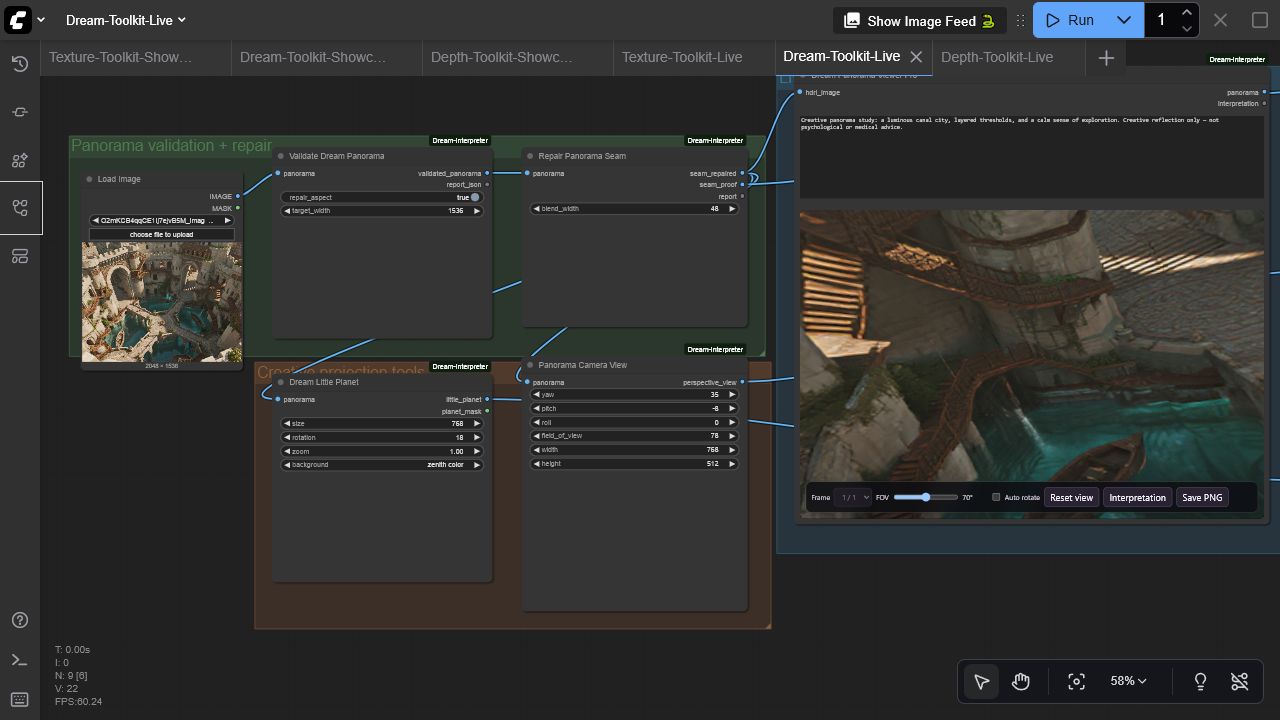Open the help center icon

pos(20,620)
